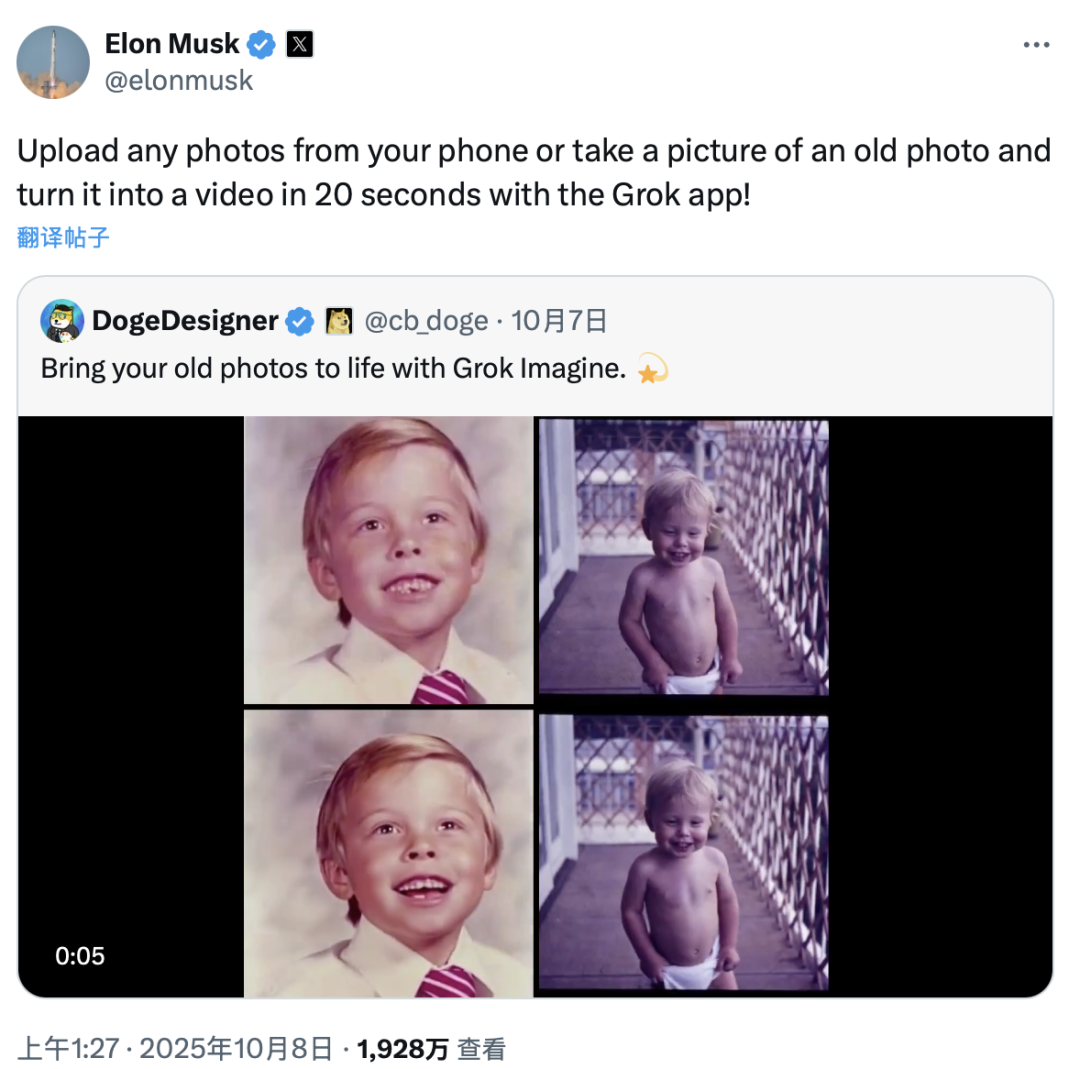1080x1069 pixels.
Task: Click Elon Musk's rocket profile avatar
Action: [54, 62]
